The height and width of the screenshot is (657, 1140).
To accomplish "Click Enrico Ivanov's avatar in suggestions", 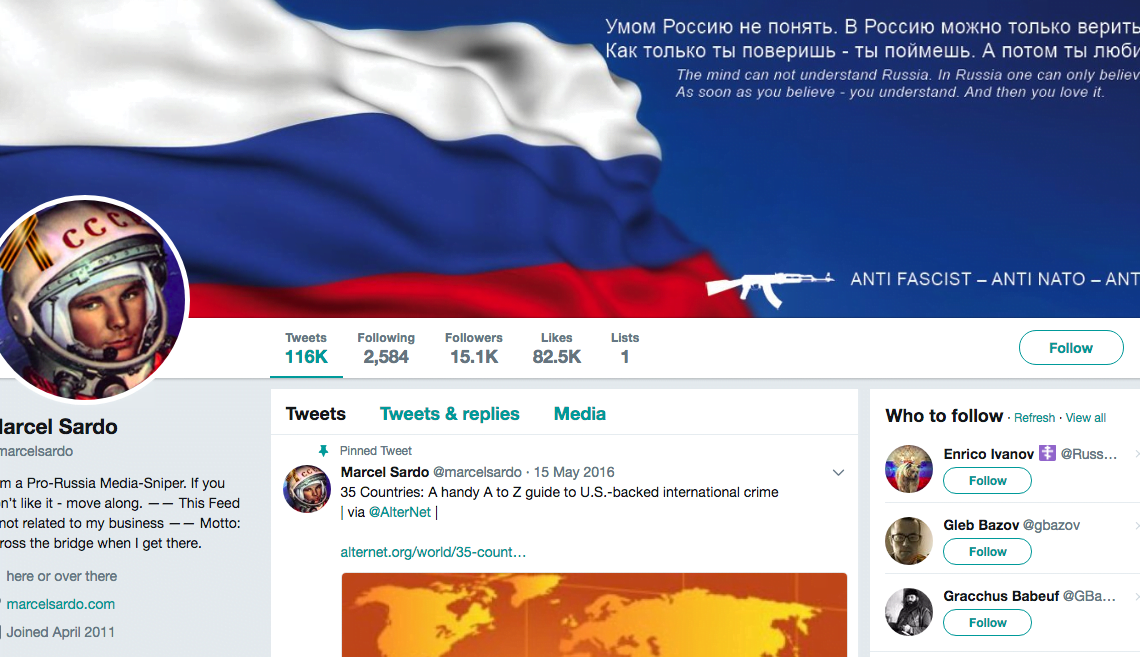I will click(909, 469).
